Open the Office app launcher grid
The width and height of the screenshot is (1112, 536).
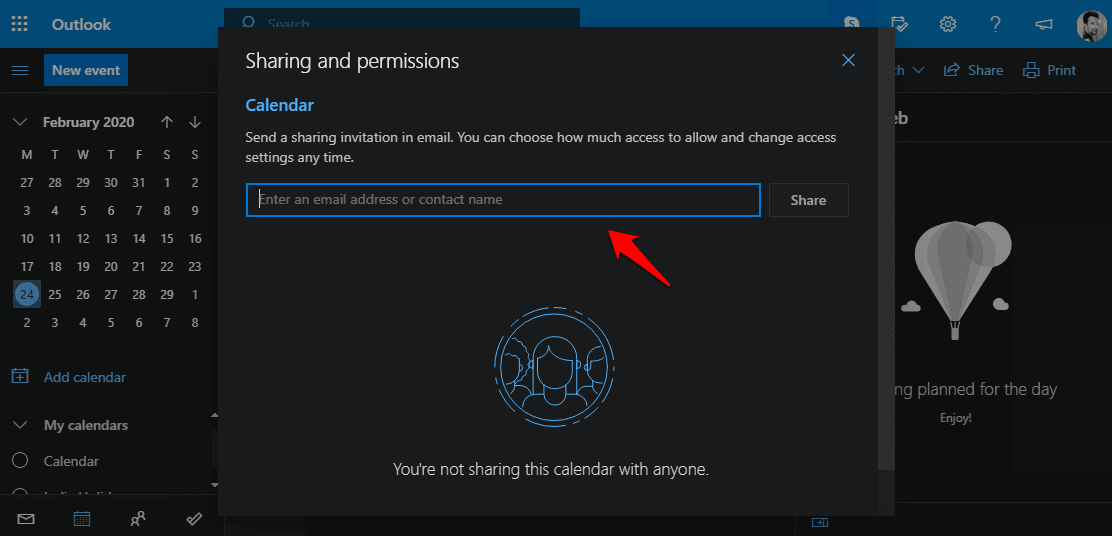(20, 24)
